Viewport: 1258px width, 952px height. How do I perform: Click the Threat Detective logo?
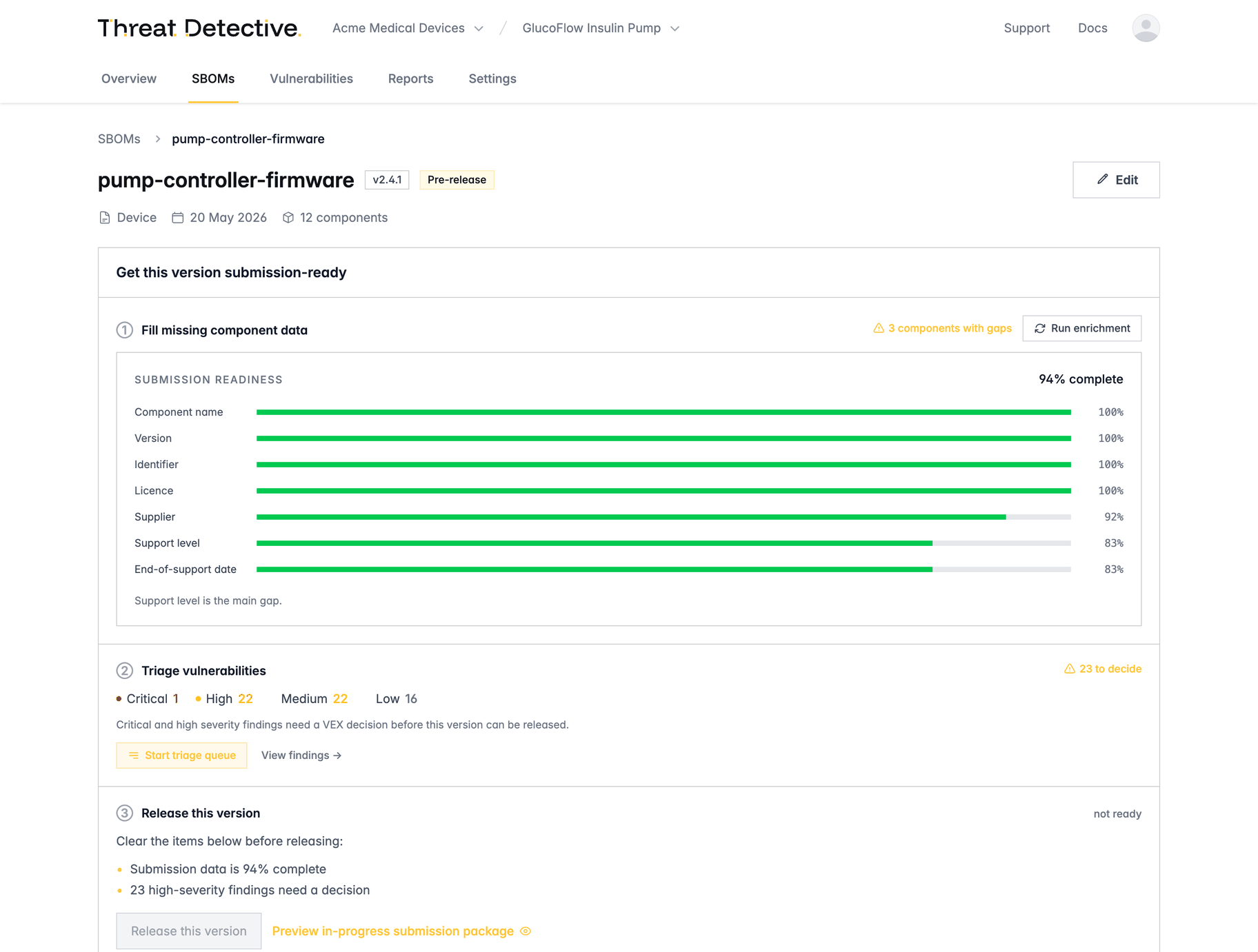pyautogui.click(x=199, y=28)
